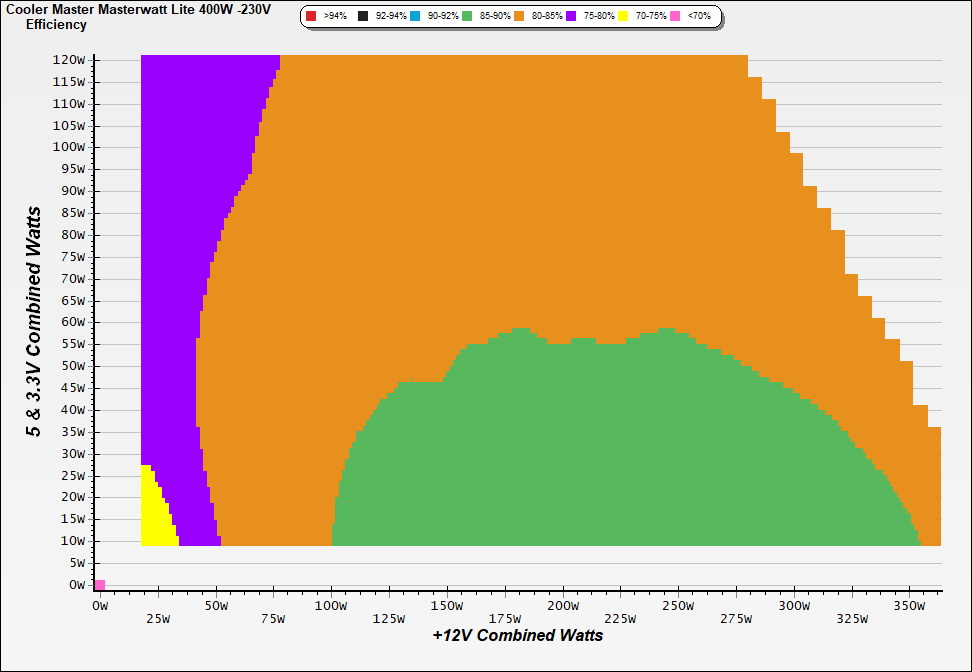Click the black 92-94% legend swatch
This screenshot has width=972, height=672.
pyautogui.click(x=363, y=17)
